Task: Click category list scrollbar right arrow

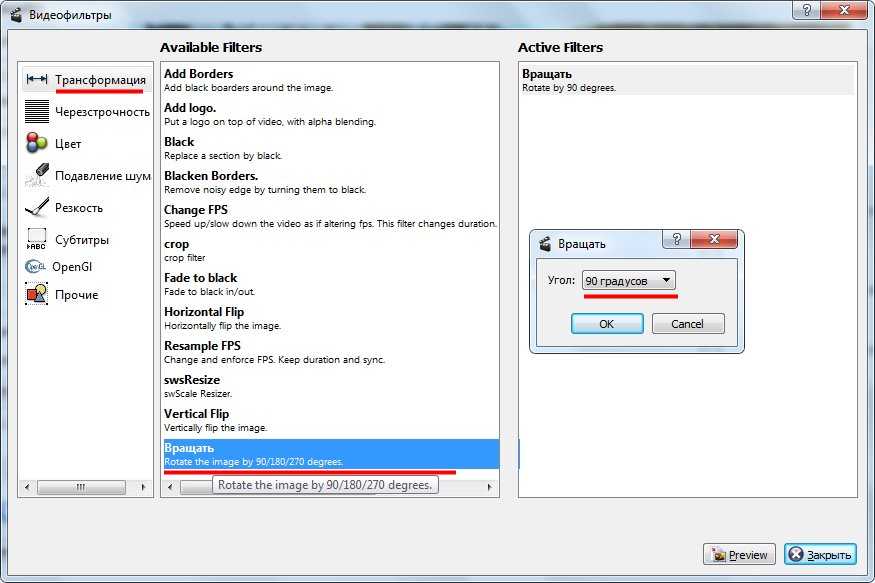Action: [143, 487]
